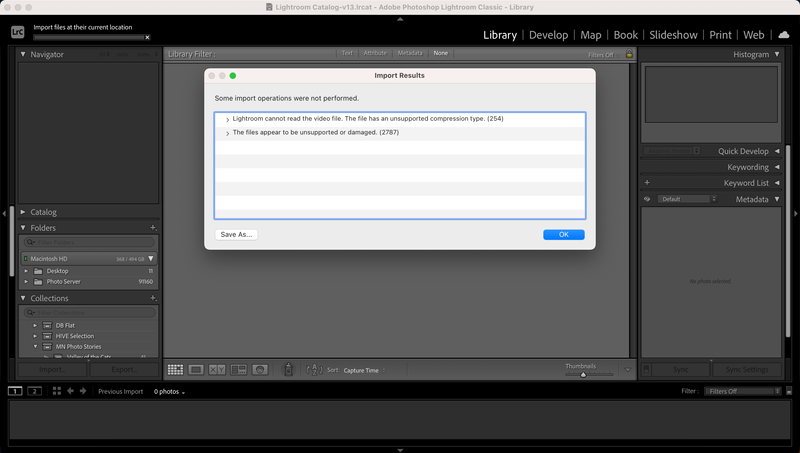
Task: Open filmstrip grid shortcut icon
Action: [57, 391]
